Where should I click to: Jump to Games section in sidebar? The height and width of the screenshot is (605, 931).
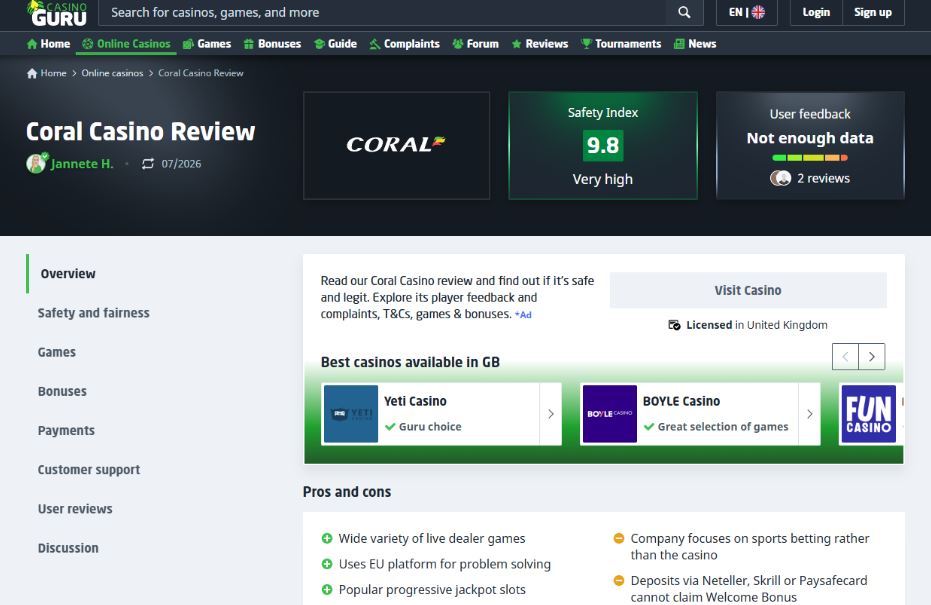pos(56,352)
